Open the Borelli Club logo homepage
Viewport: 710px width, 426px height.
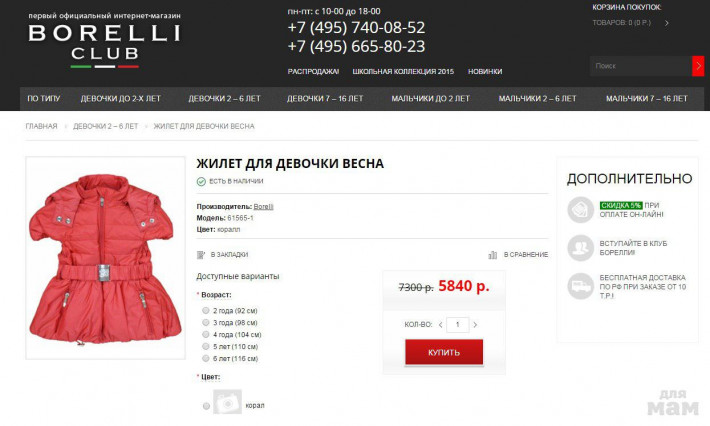click(x=105, y=41)
